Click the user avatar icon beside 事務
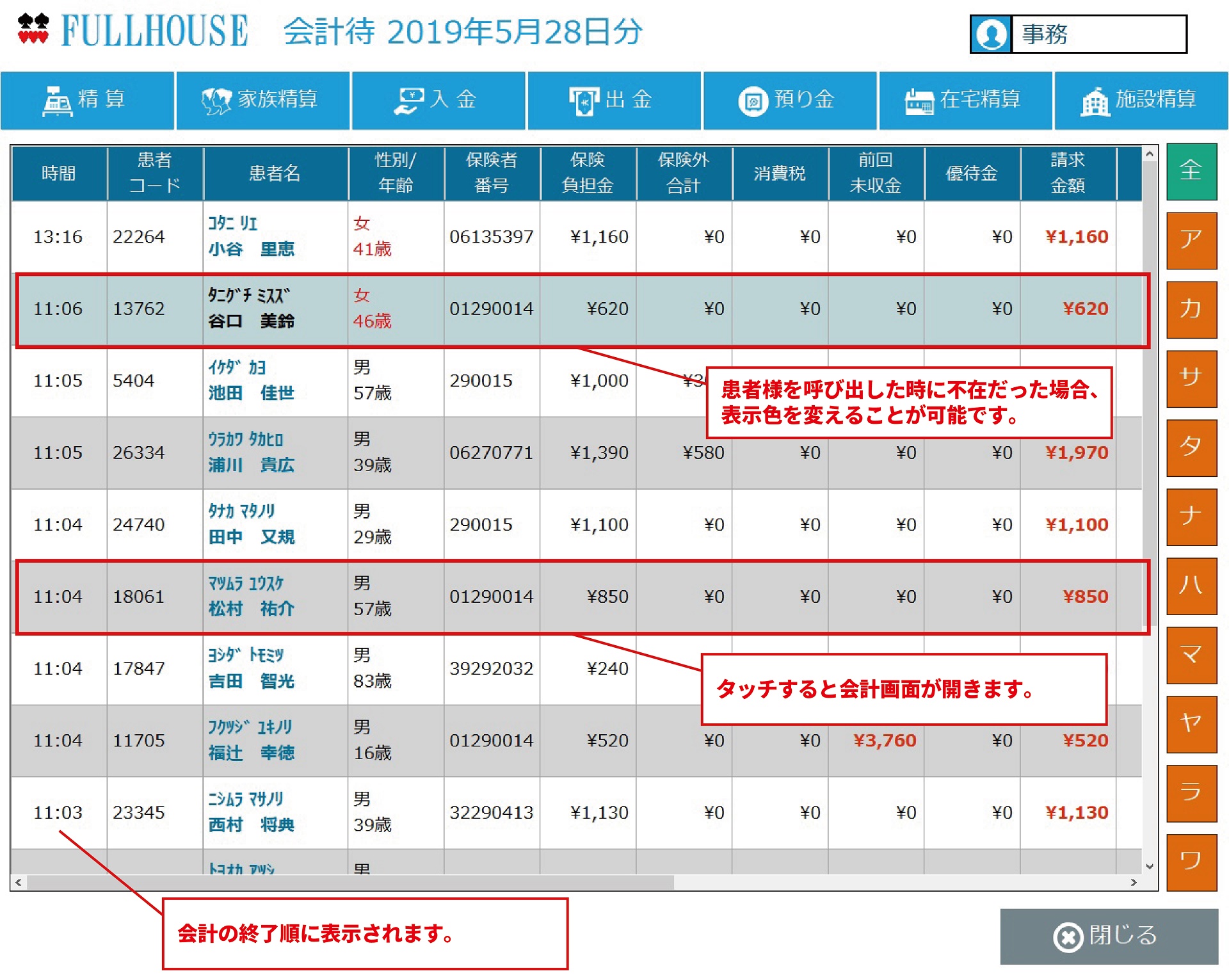Viewport: 1229px width, 980px height. [991, 35]
